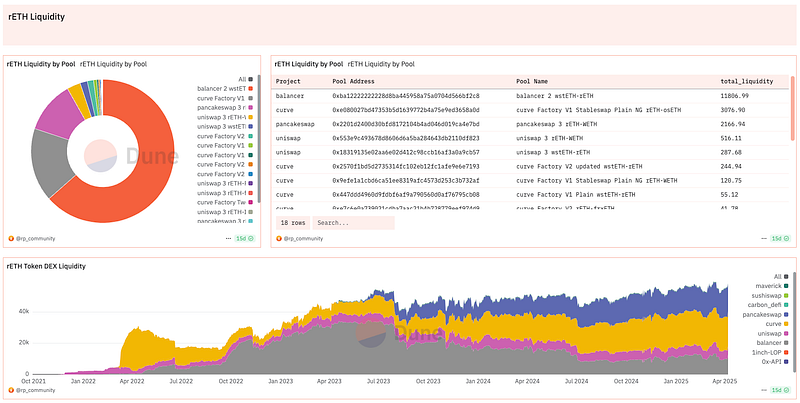Sort the table by the Pool Address column header
The image size is (800, 403).
(x=353, y=81)
